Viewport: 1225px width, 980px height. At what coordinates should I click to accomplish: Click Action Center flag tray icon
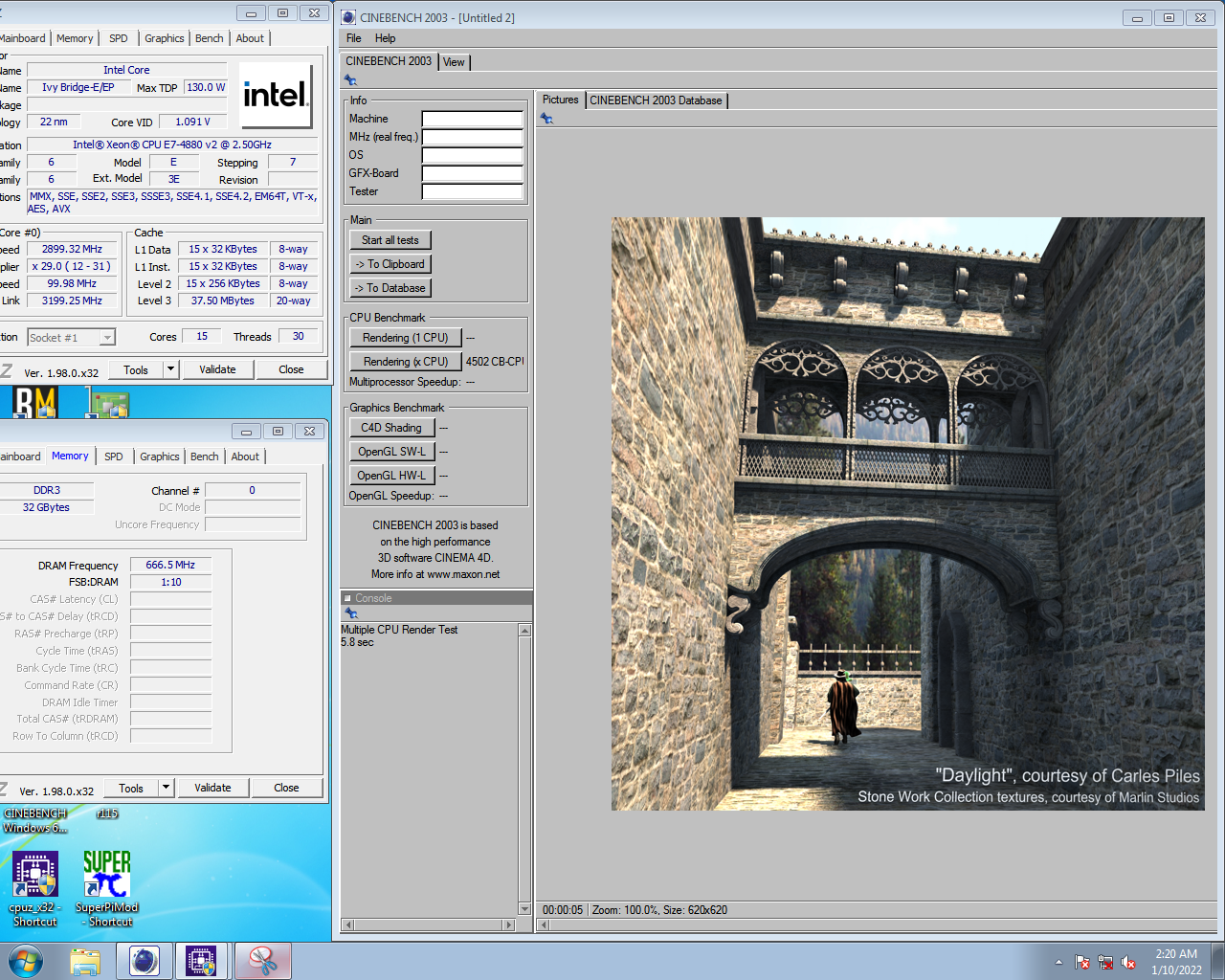(x=1082, y=962)
